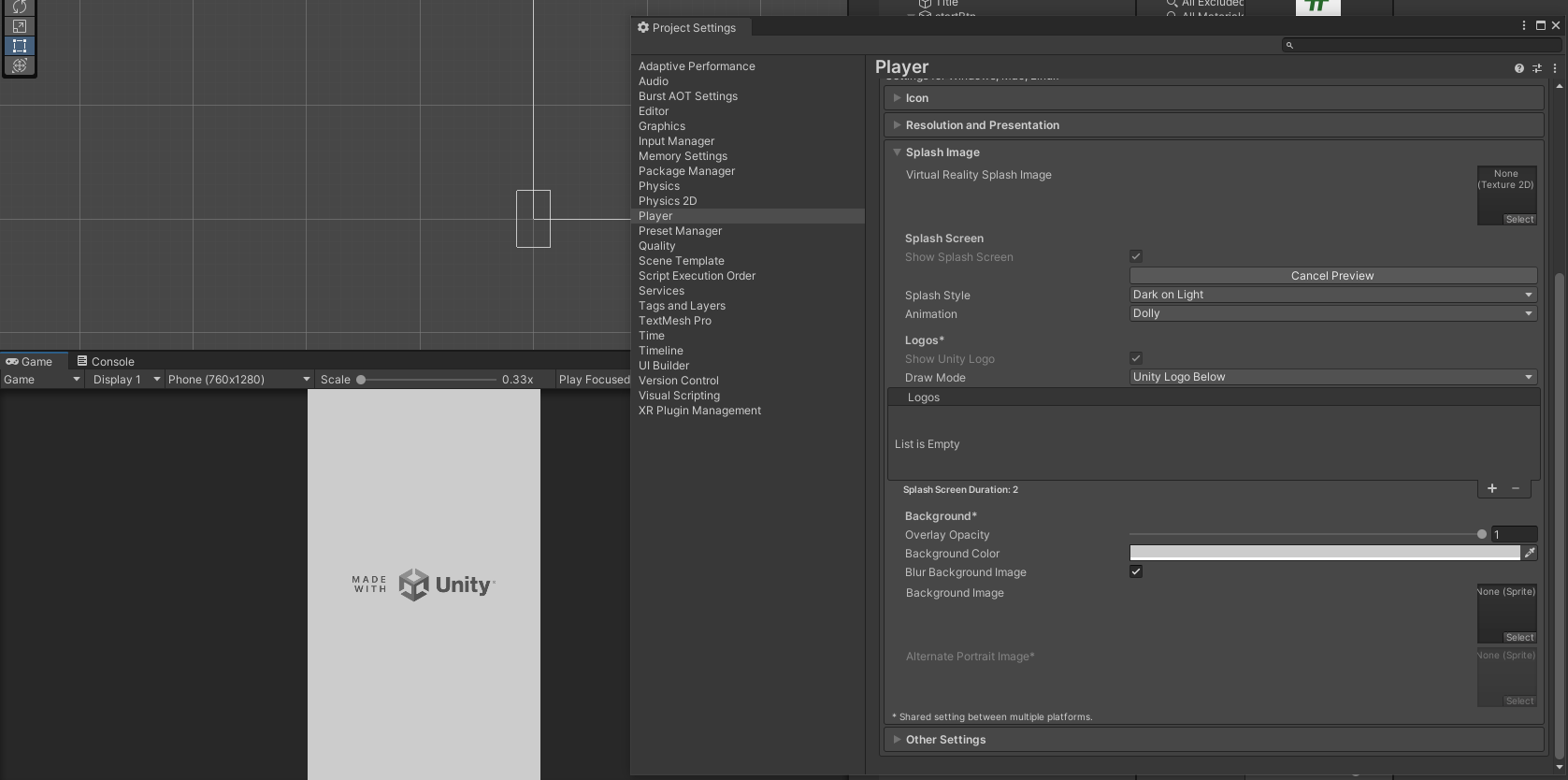Open Physics 2D settings

(668, 201)
